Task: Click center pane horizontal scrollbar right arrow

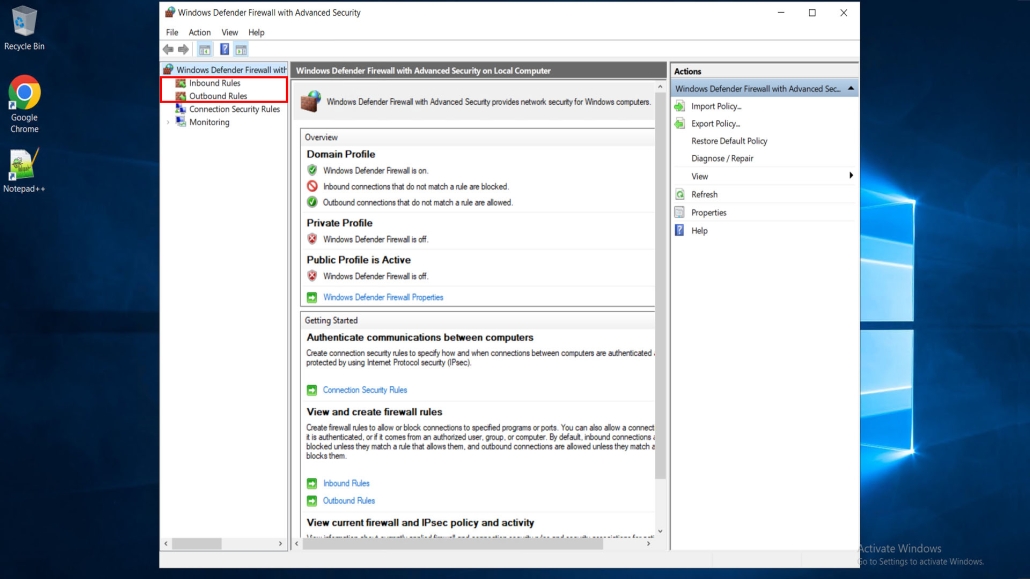Action: [x=648, y=544]
